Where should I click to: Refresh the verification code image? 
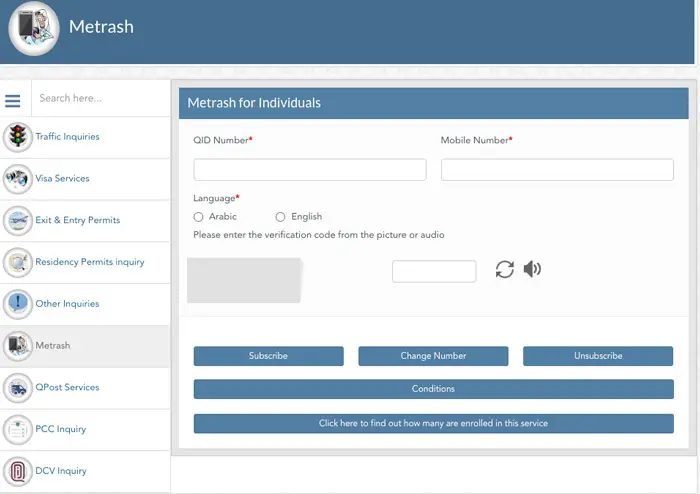(x=504, y=269)
